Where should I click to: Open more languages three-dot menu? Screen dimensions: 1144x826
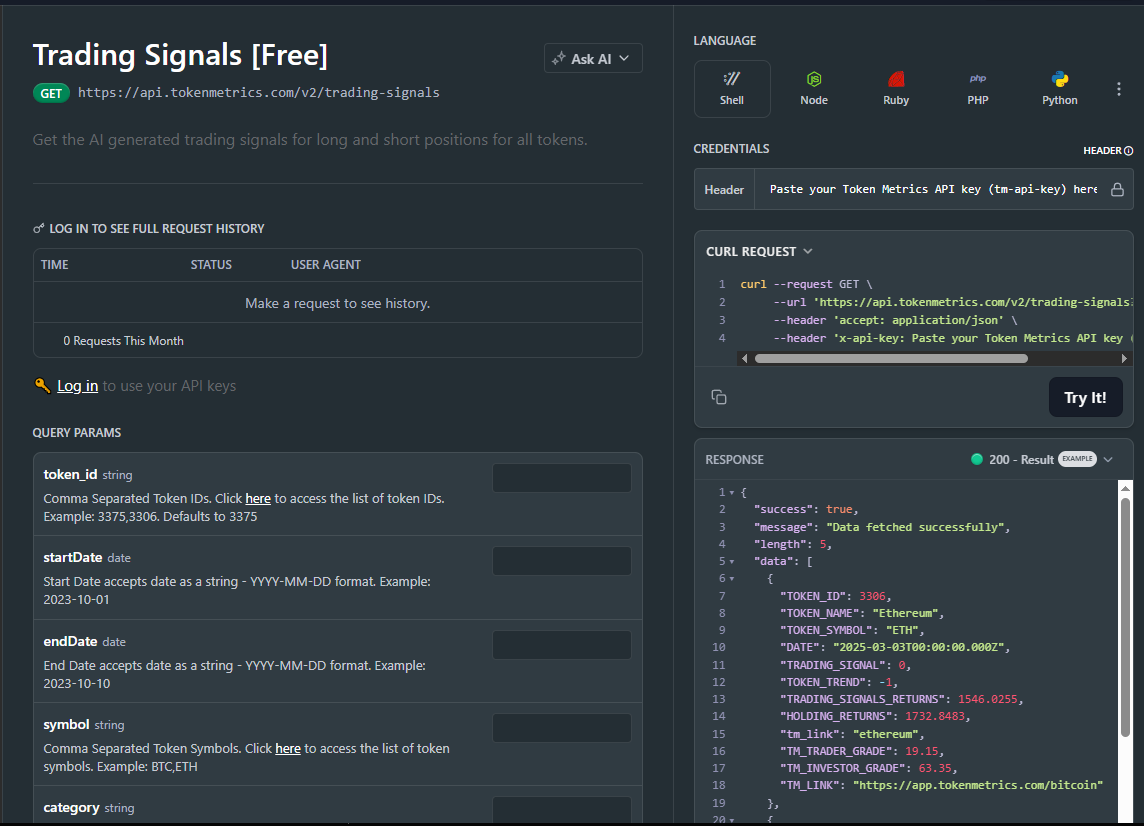[x=1118, y=89]
